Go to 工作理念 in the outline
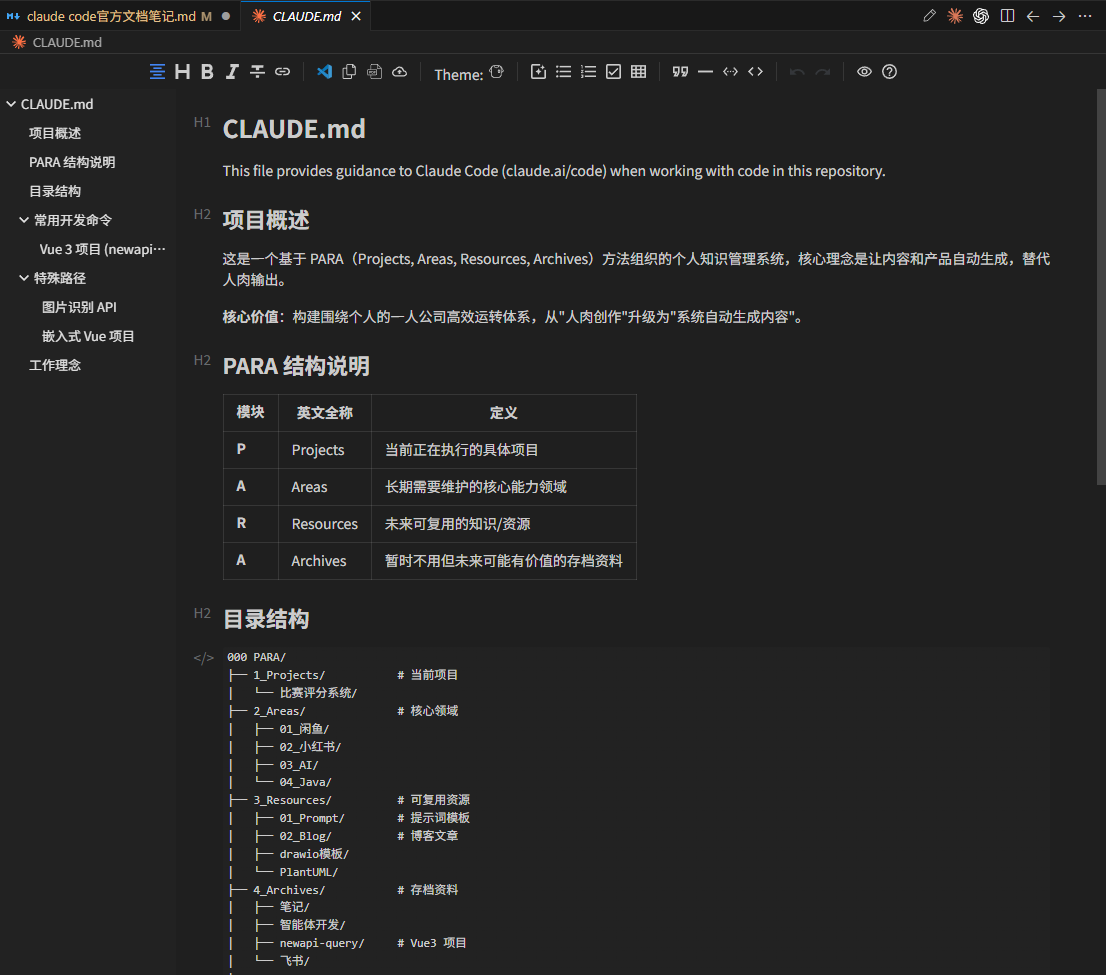The image size is (1106, 975). [x=55, y=365]
